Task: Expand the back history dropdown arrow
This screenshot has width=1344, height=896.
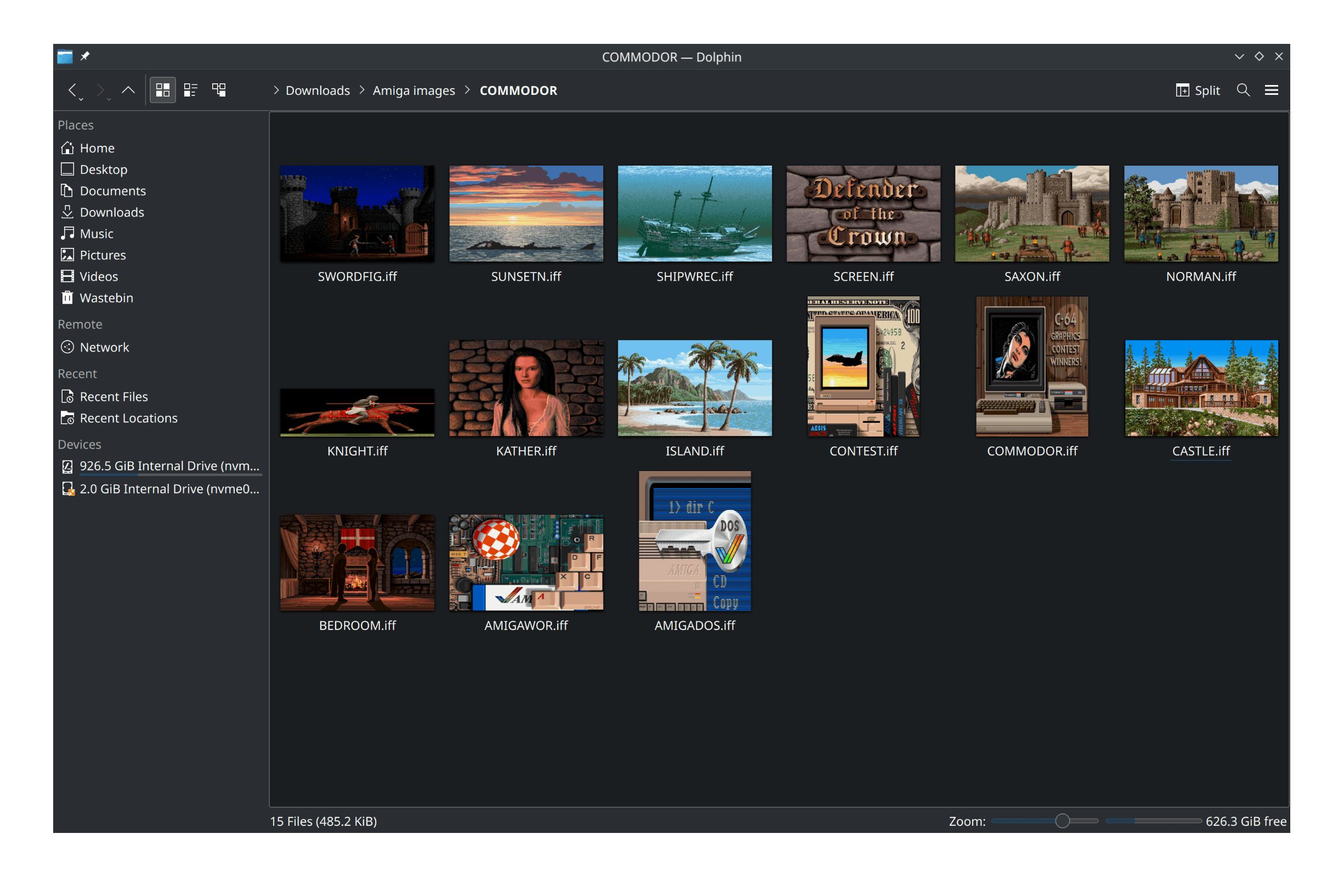Action: (81, 99)
